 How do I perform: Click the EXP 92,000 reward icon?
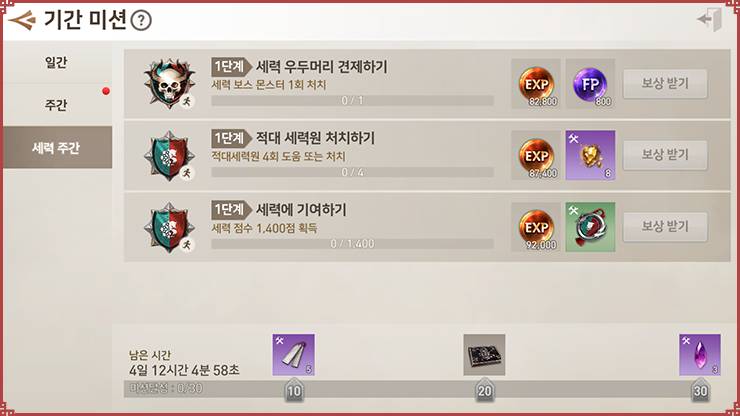click(x=536, y=227)
